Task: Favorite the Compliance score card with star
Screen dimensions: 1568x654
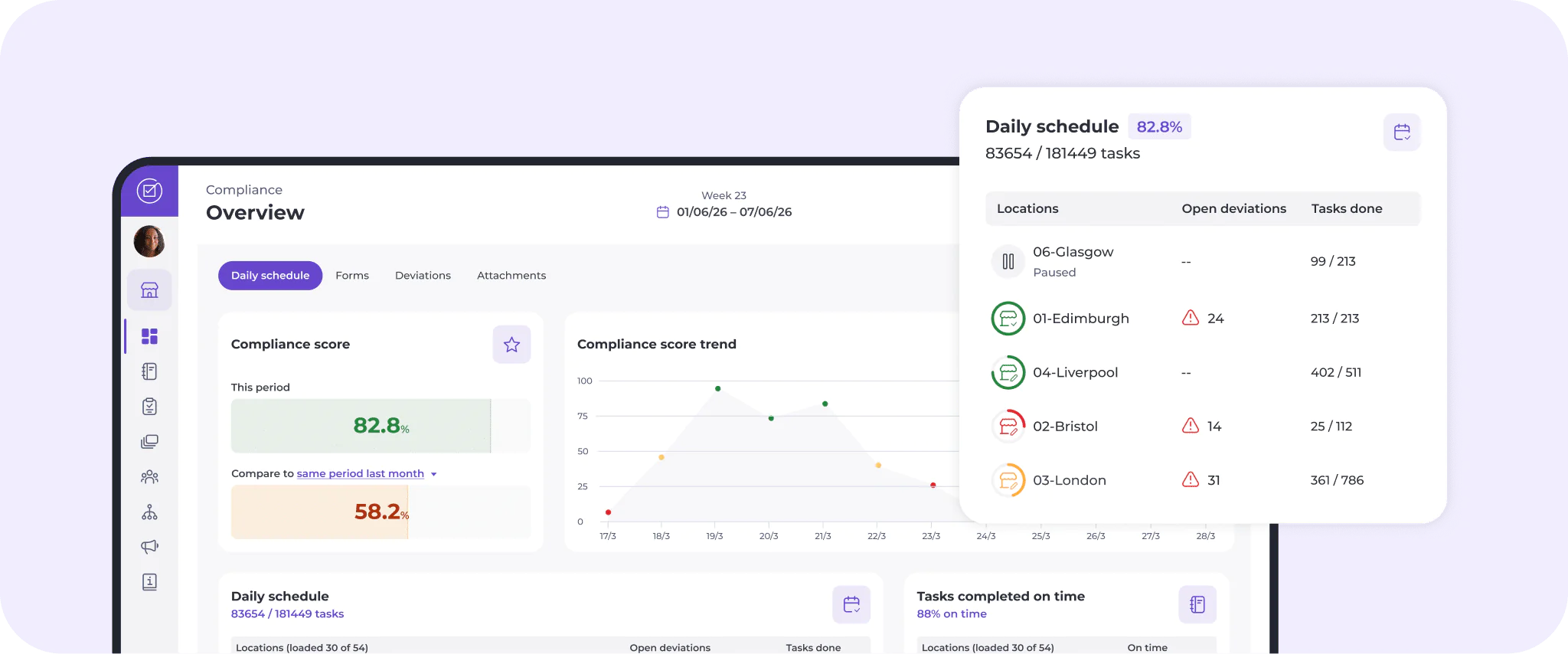Action: point(511,345)
